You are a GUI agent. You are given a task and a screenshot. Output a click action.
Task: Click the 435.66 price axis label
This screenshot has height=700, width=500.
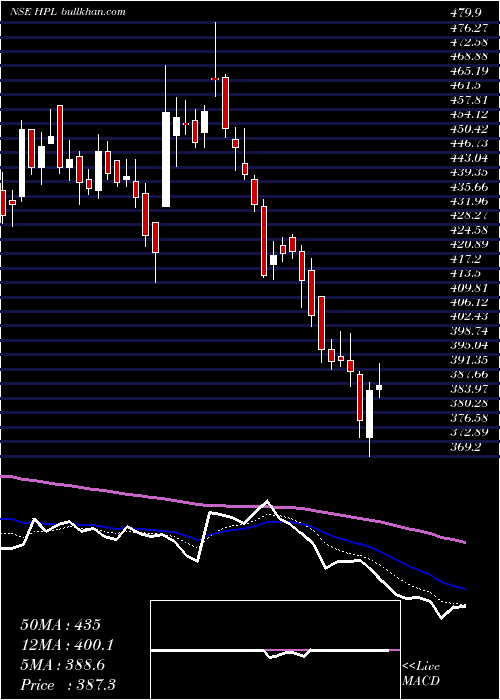pyautogui.click(x=469, y=187)
